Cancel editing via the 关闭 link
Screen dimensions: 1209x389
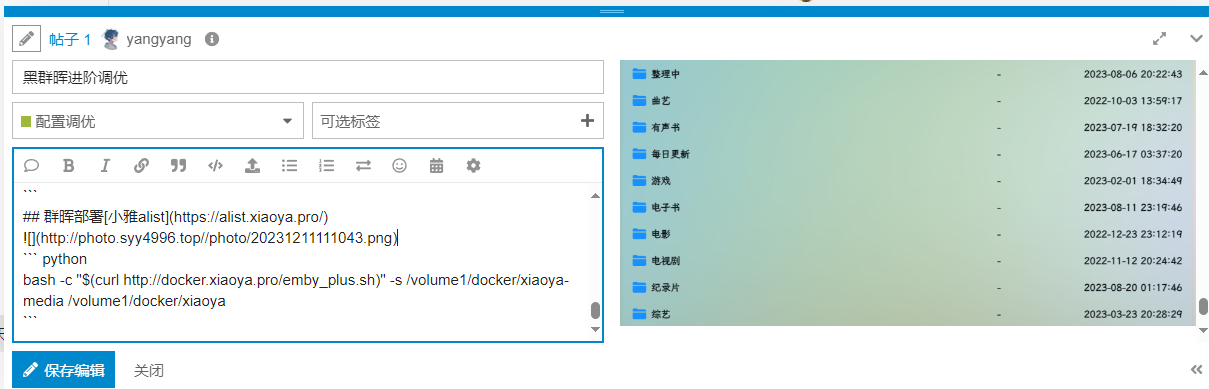coord(149,370)
